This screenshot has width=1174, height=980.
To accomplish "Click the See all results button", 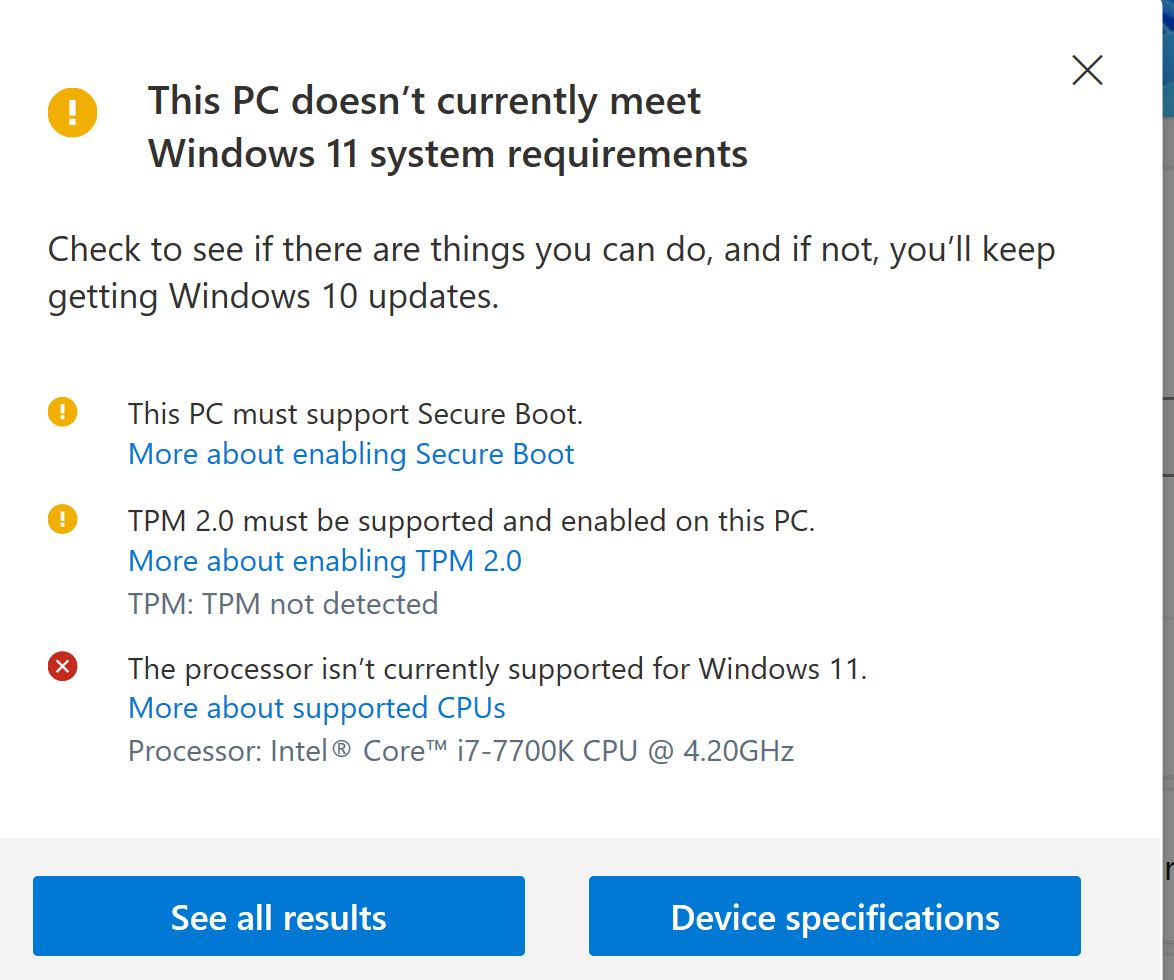I will 279,916.
